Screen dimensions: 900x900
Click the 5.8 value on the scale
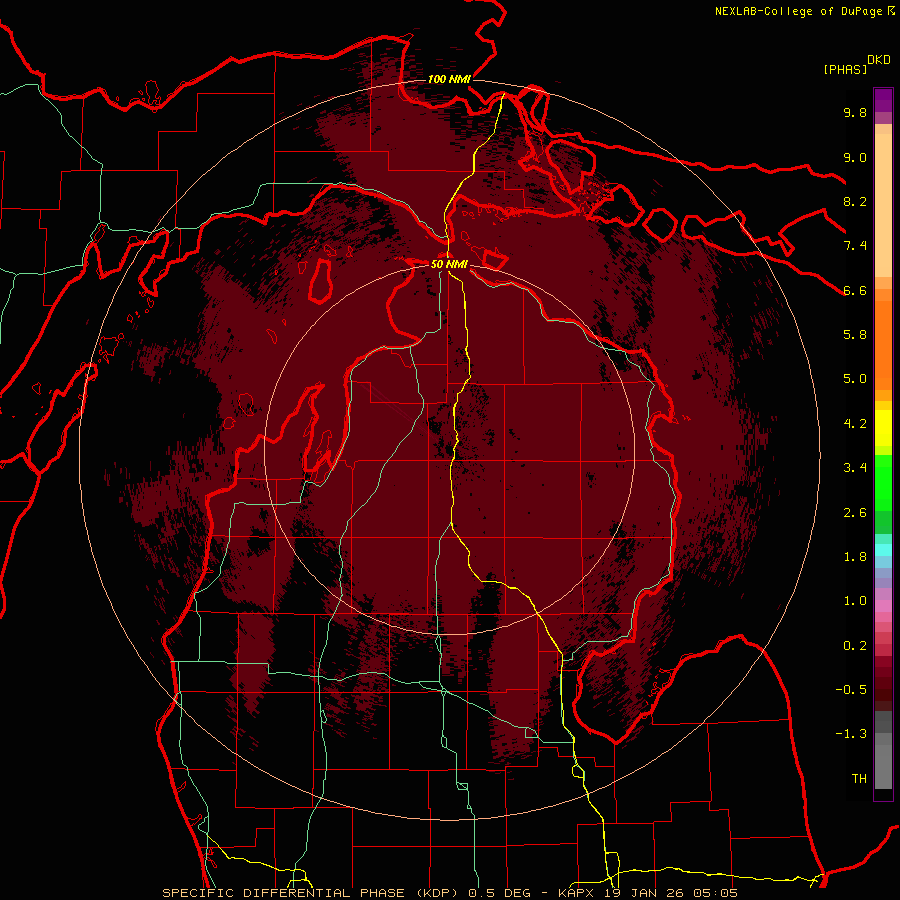coord(855,335)
